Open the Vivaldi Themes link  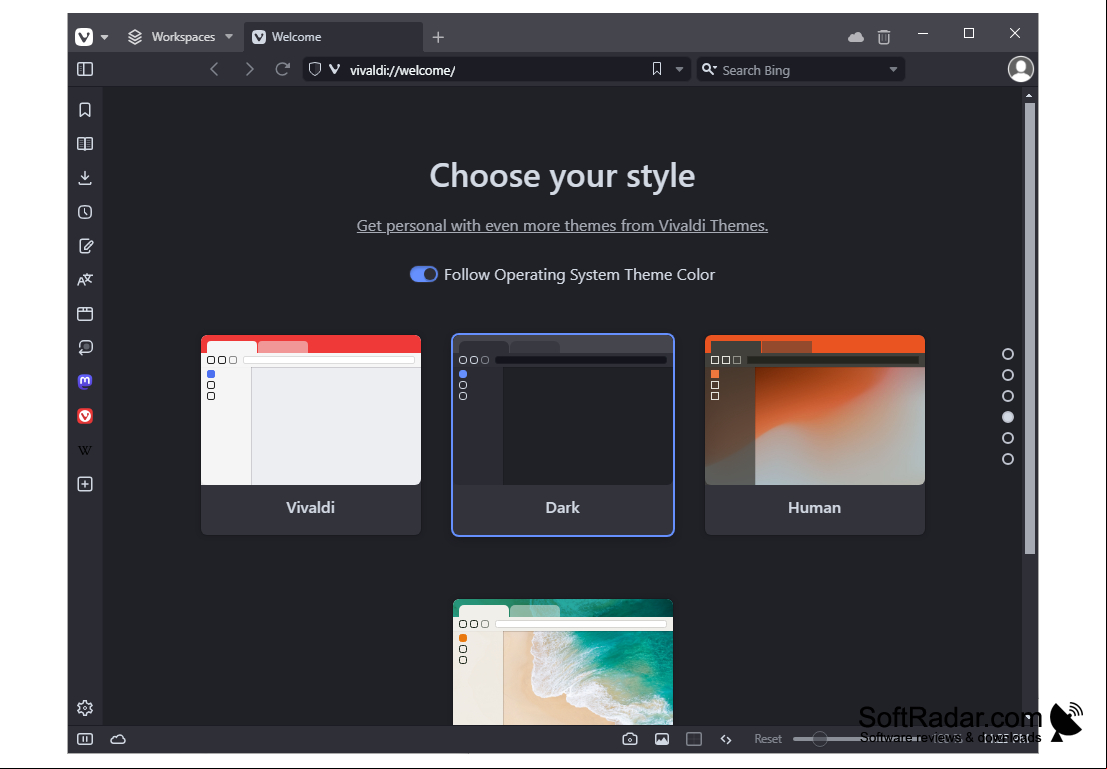point(562,225)
